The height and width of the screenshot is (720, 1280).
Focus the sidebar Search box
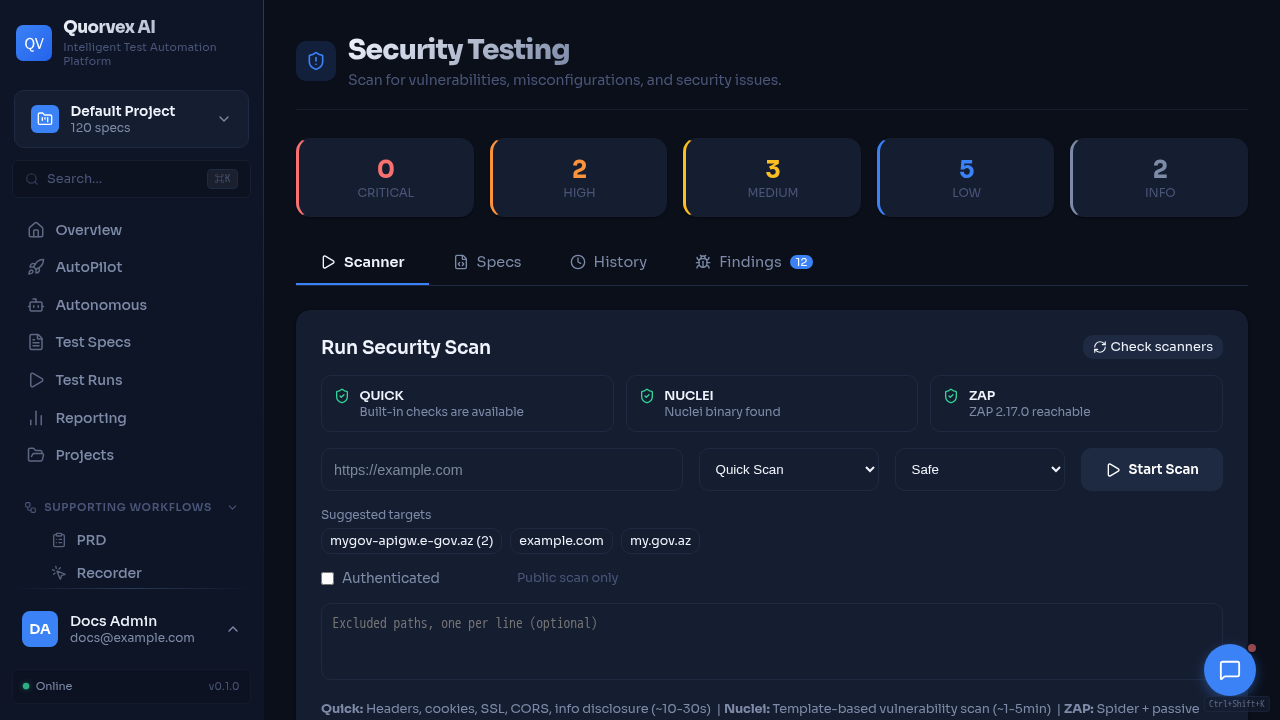point(132,179)
